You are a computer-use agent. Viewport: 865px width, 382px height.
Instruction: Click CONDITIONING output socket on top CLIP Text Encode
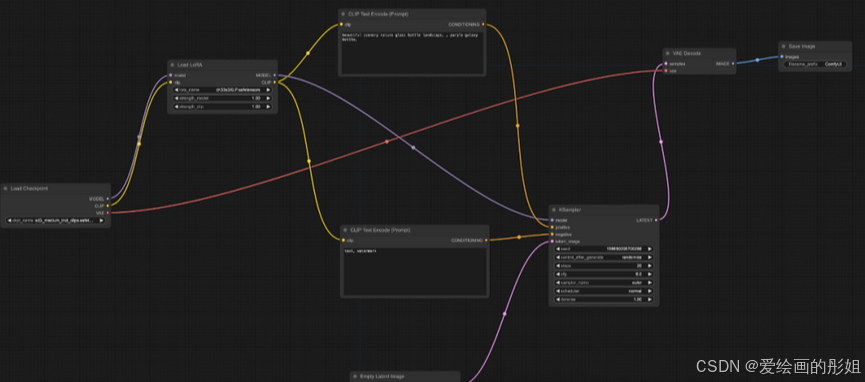[x=483, y=24]
